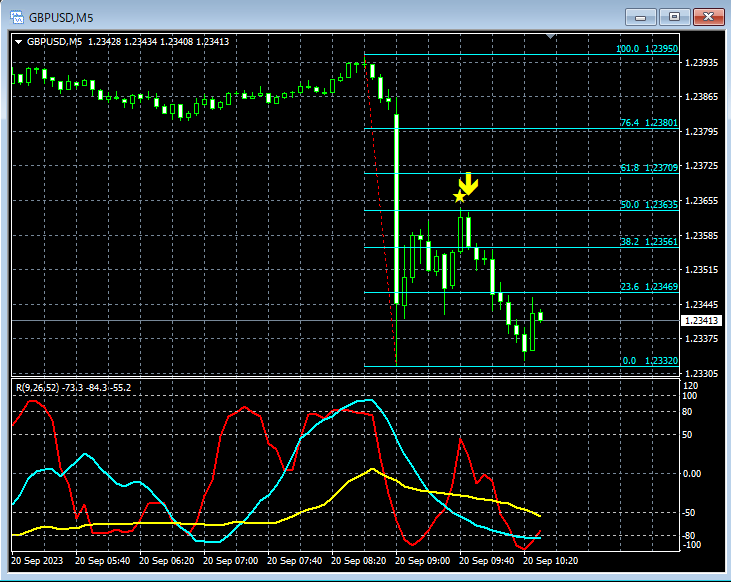Select the 50.0 Fibonacci level label 1.23635
The width and height of the screenshot is (731, 582).
tap(648, 204)
